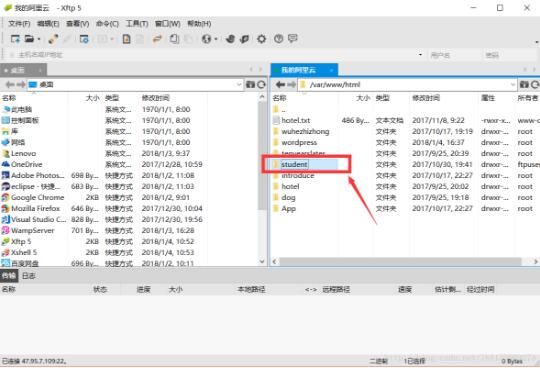The height and width of the screenshot is (368, 540).
Task: Select the introduce remote folder
Action: pyautogui.click(x=298, y=176)
